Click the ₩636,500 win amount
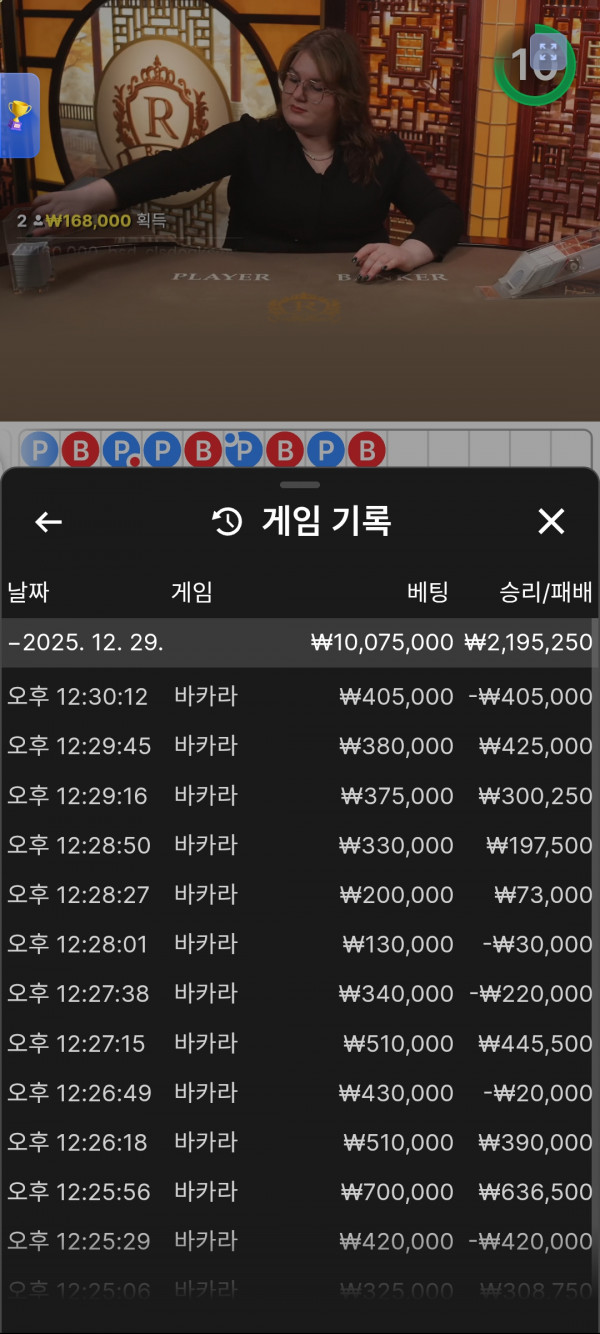This screenshot has height=1334, width=600. pos(535,1192)
